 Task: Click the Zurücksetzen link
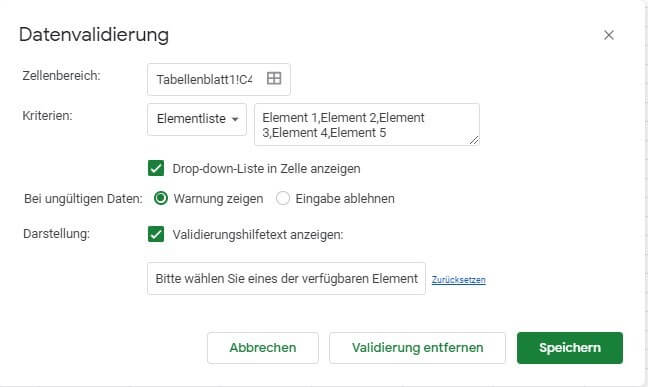tap(459, 280)
